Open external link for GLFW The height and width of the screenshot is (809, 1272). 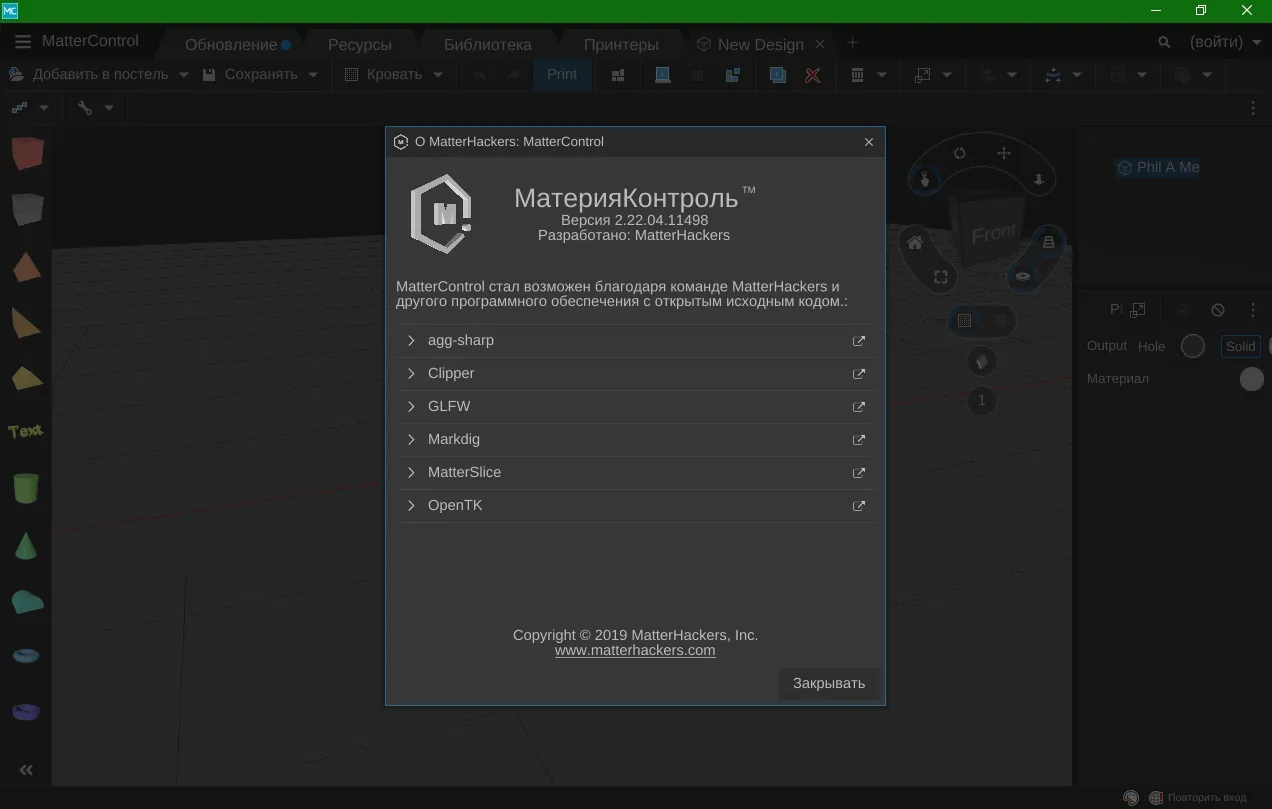(x=858, y=407)
